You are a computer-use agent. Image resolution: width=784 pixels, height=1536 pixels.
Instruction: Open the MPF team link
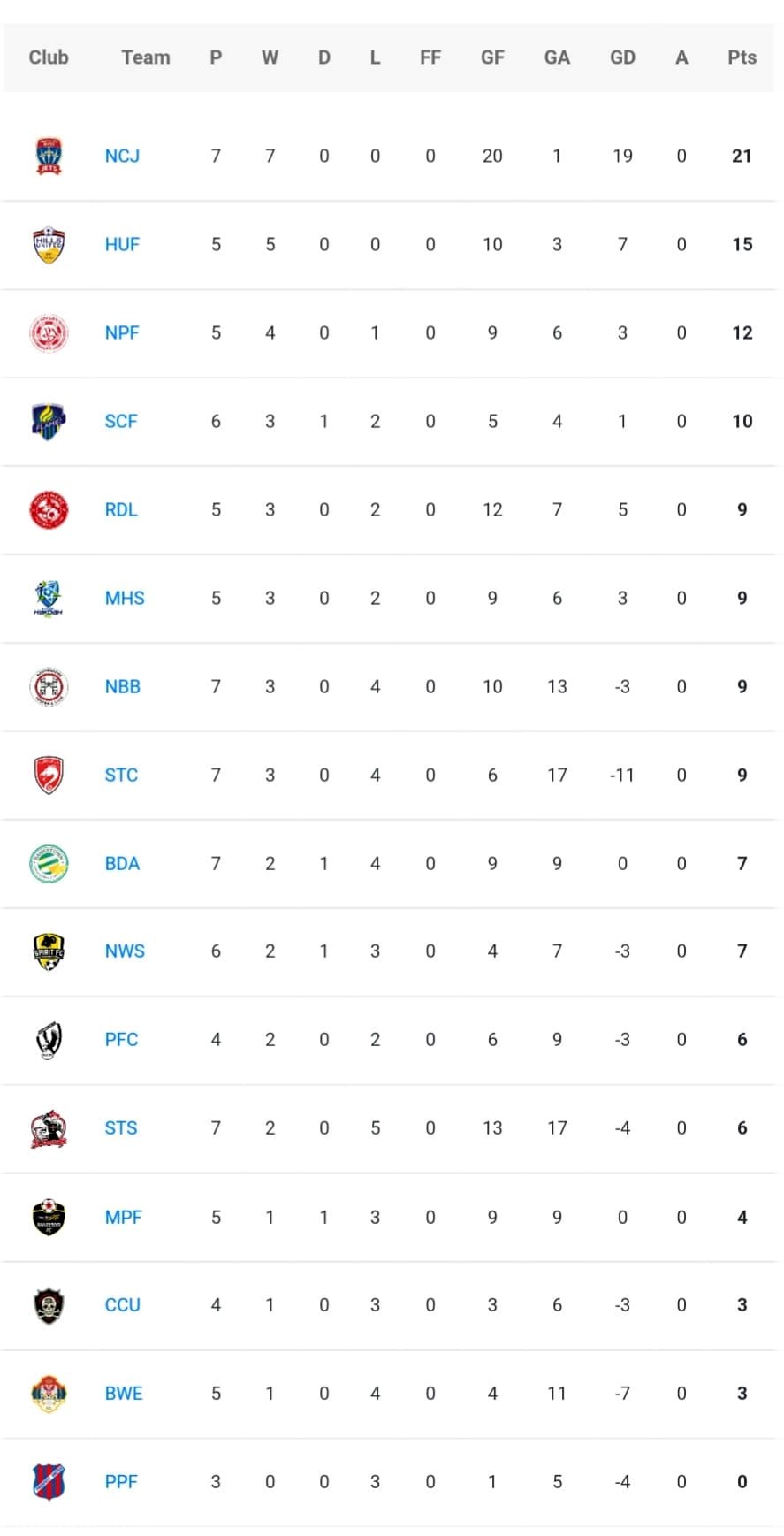click(x=124, y=1217)
